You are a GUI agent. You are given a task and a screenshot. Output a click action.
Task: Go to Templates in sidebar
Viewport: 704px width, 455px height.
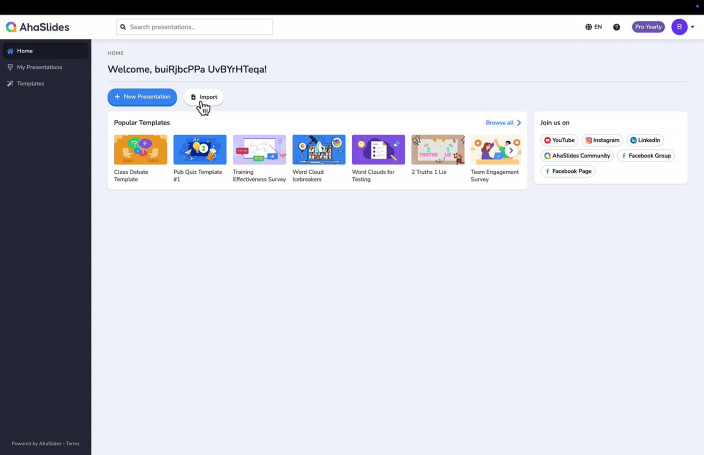point(30,83)
